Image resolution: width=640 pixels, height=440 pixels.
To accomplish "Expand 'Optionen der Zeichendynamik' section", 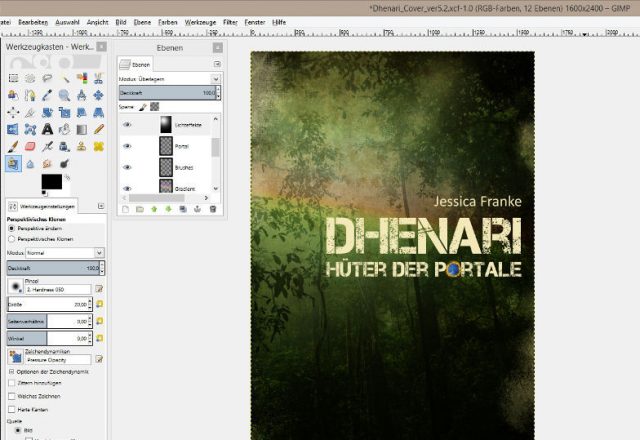I will [x=11, y=372].
